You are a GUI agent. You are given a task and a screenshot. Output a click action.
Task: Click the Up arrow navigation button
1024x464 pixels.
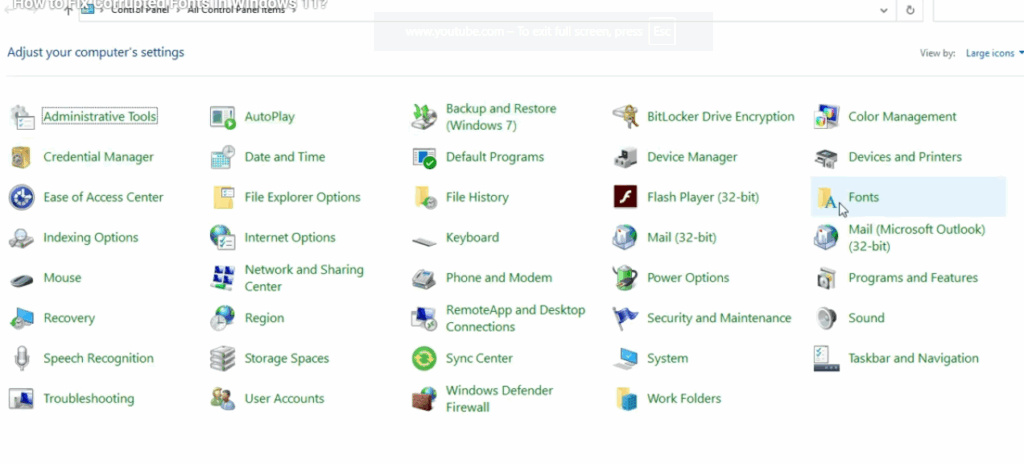[68, 10]
